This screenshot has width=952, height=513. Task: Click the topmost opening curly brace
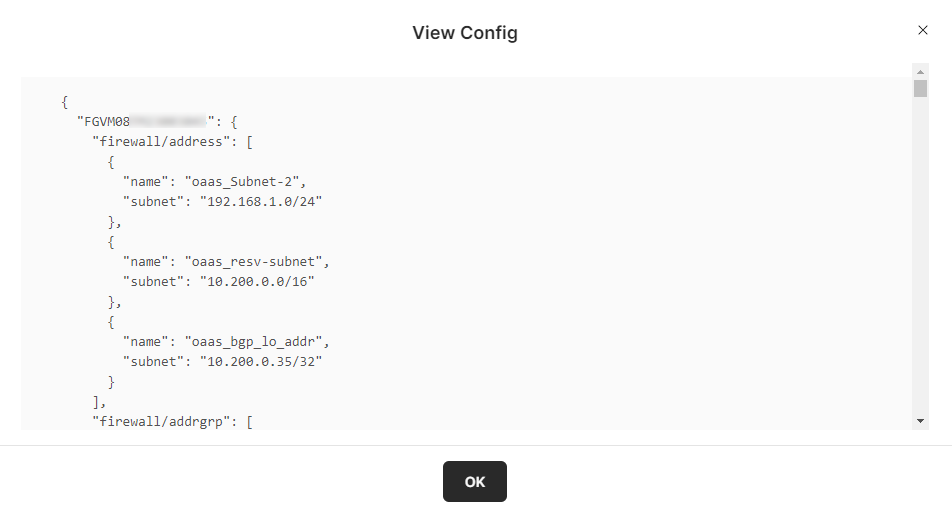[65, 101]
